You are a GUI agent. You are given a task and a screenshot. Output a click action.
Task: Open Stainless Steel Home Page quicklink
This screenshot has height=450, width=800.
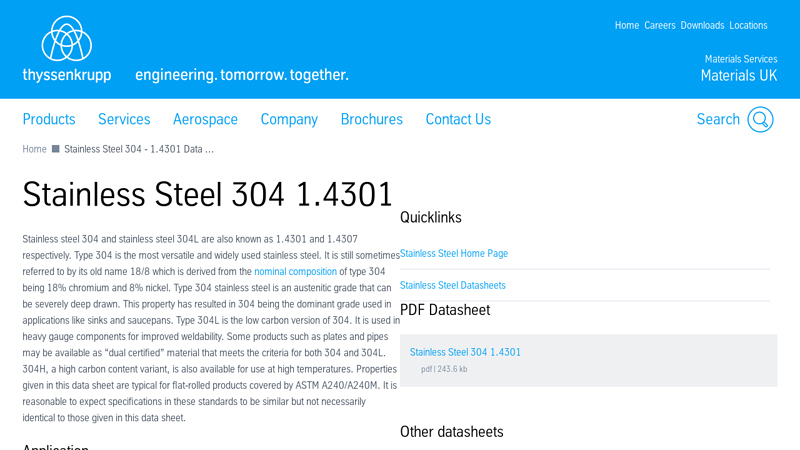tap(454, 254)
